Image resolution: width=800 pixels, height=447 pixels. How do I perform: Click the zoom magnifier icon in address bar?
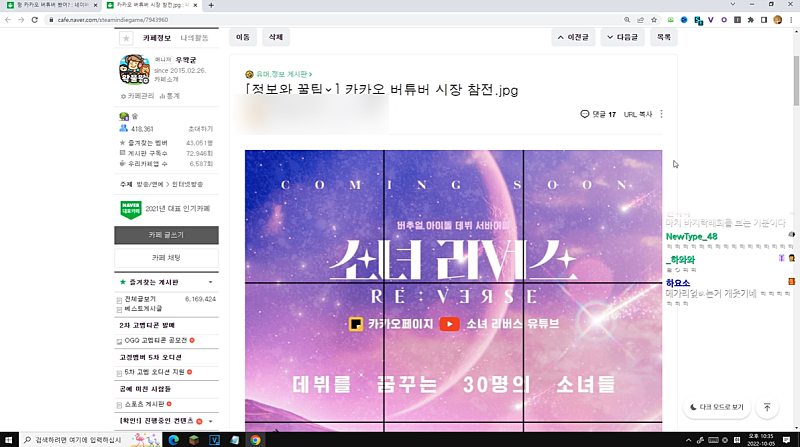point(627,20)
